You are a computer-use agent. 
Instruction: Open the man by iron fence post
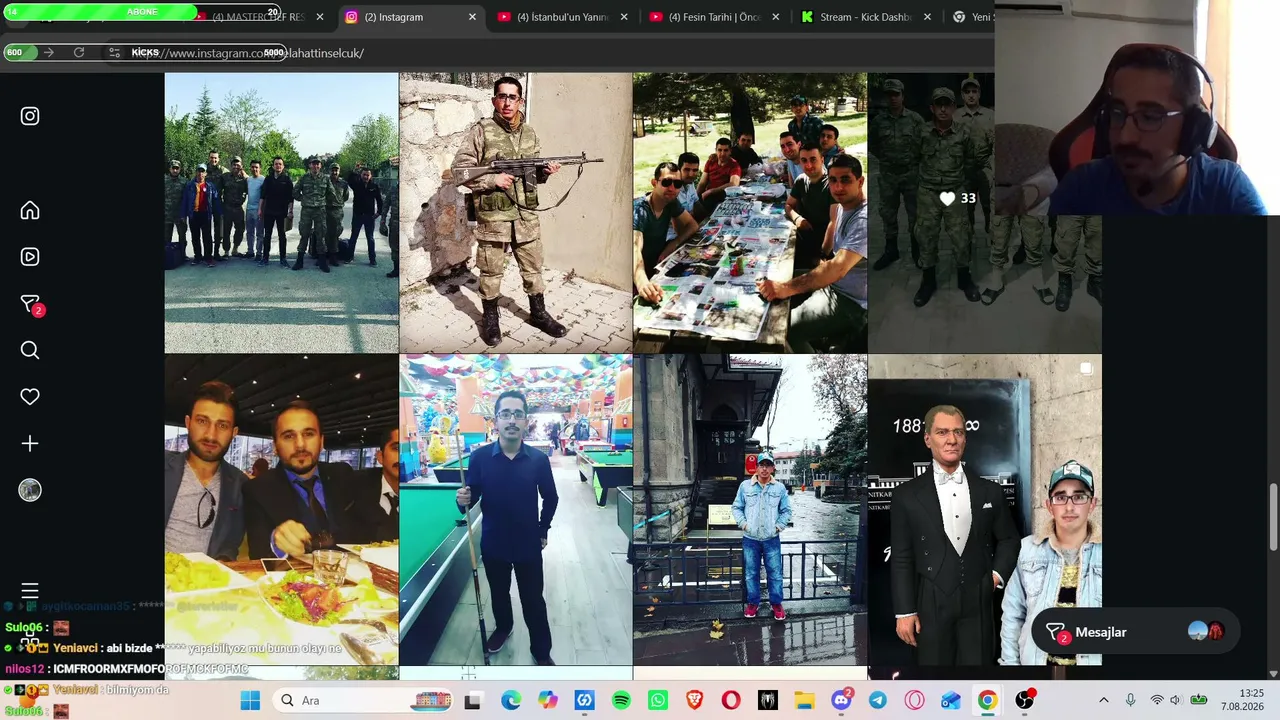[750, 510]
